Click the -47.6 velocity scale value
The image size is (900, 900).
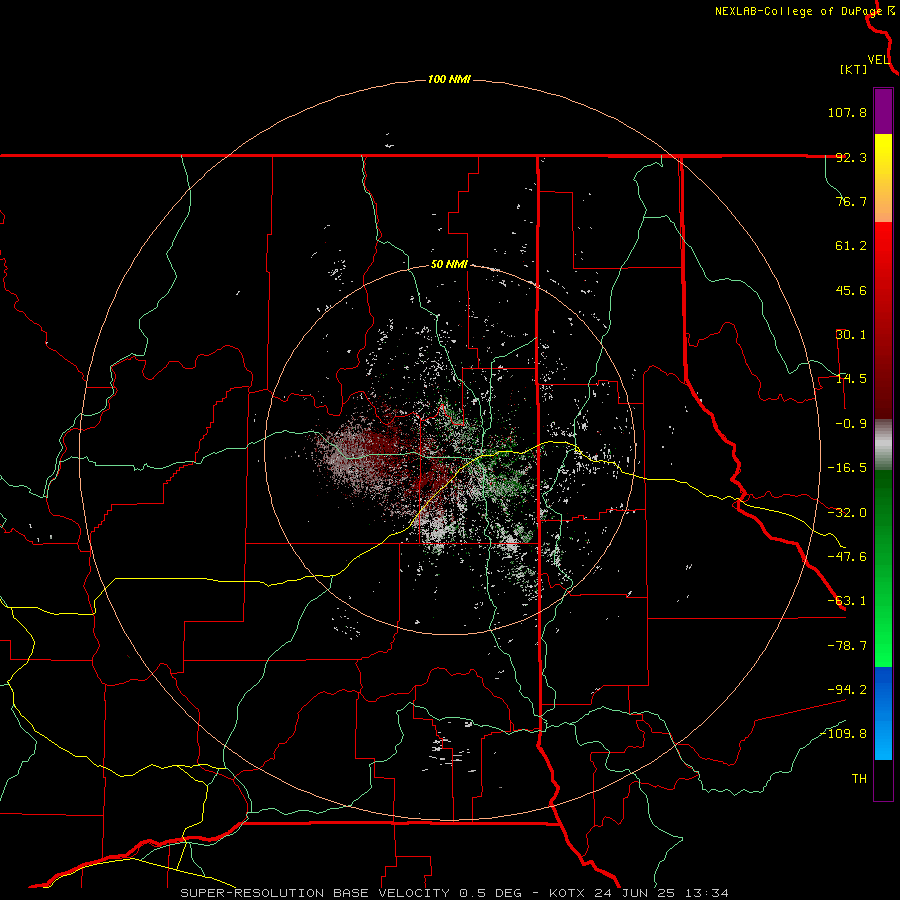847,557
